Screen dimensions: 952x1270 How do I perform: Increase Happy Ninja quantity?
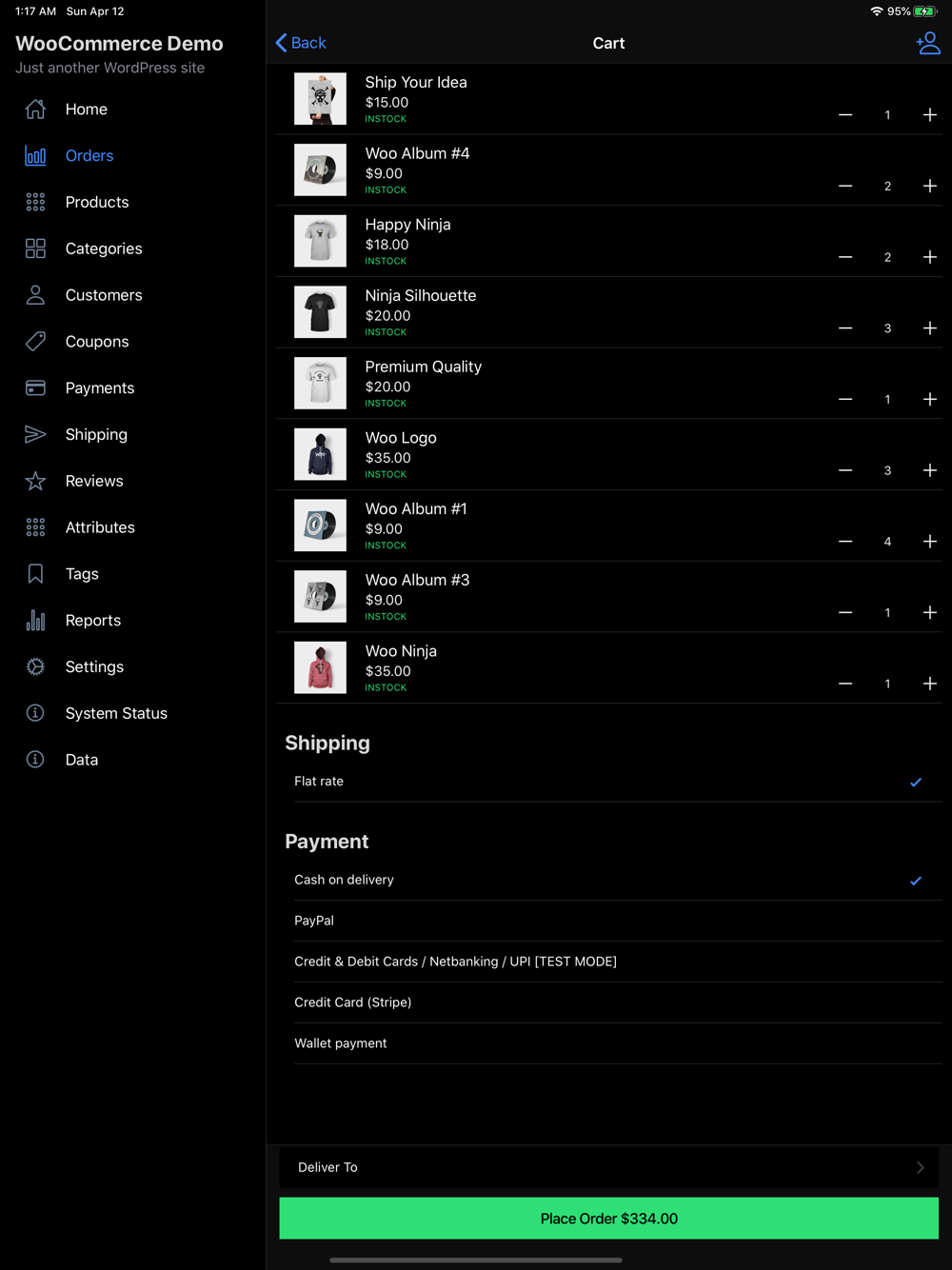point(930,257)
